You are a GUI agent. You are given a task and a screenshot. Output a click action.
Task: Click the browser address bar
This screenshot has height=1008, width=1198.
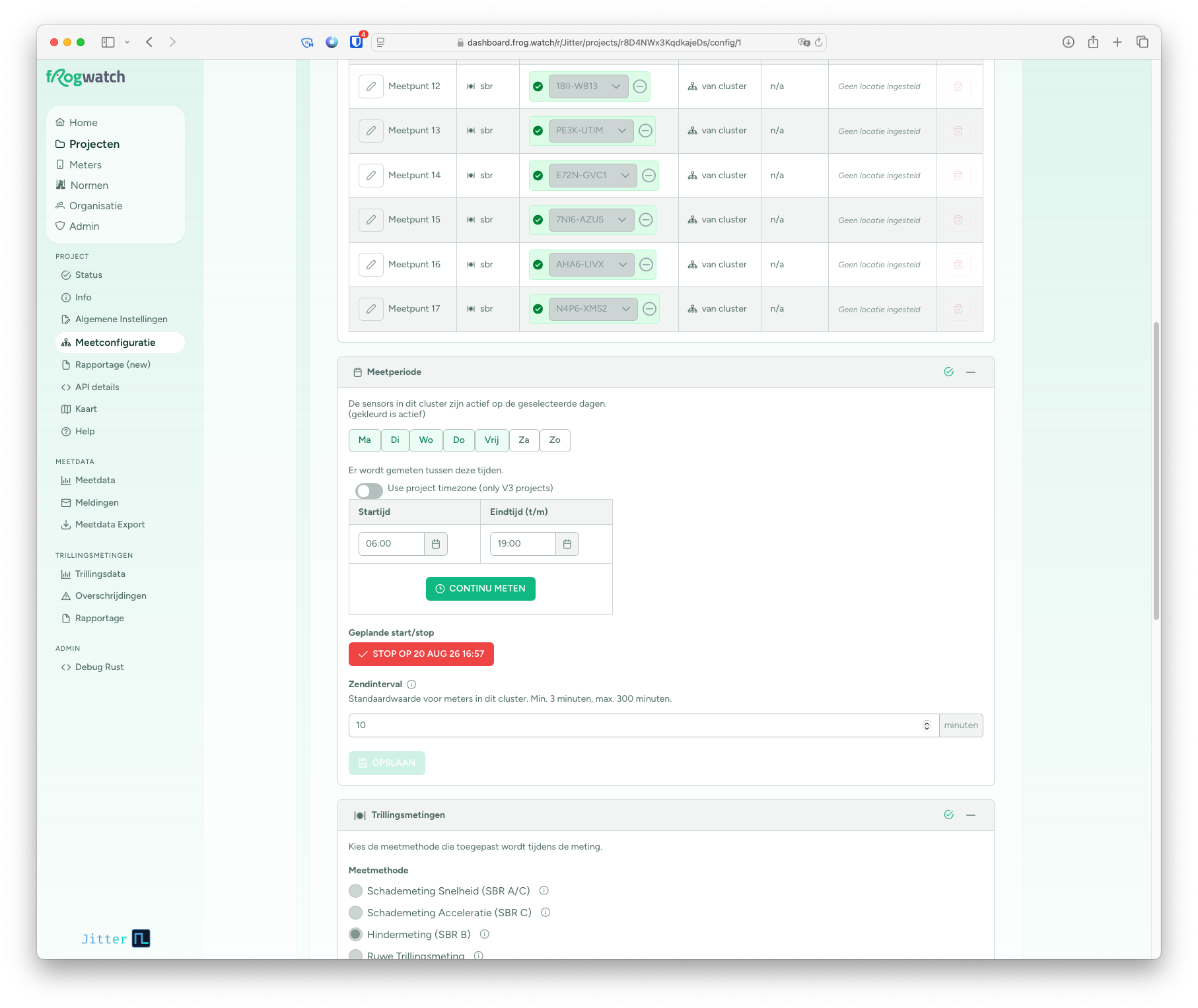(x=600, y=42)
